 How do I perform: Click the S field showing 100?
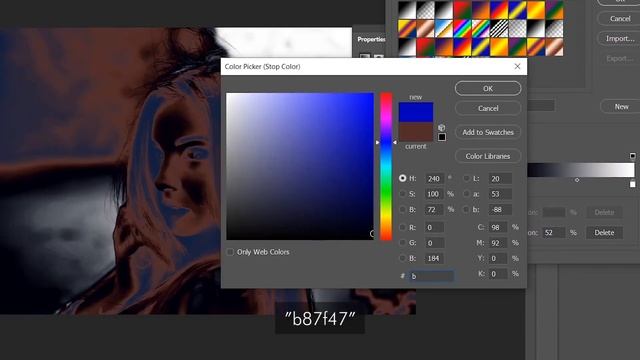(x=434, y=194)
